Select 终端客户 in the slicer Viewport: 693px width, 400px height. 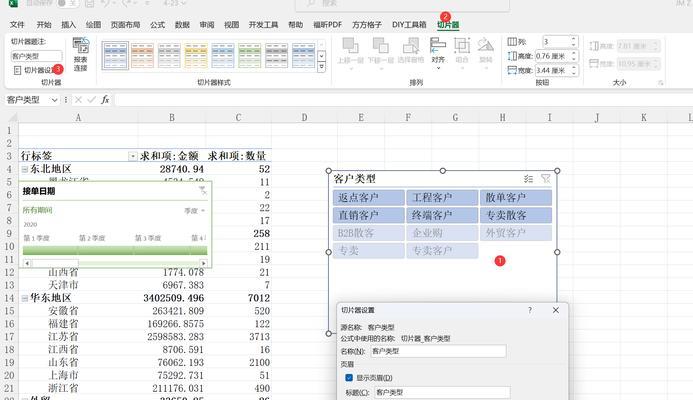click(442, 215)
